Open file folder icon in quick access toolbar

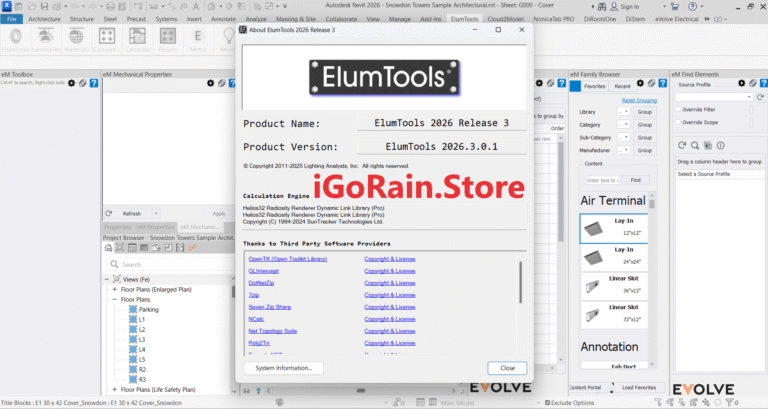32,6
